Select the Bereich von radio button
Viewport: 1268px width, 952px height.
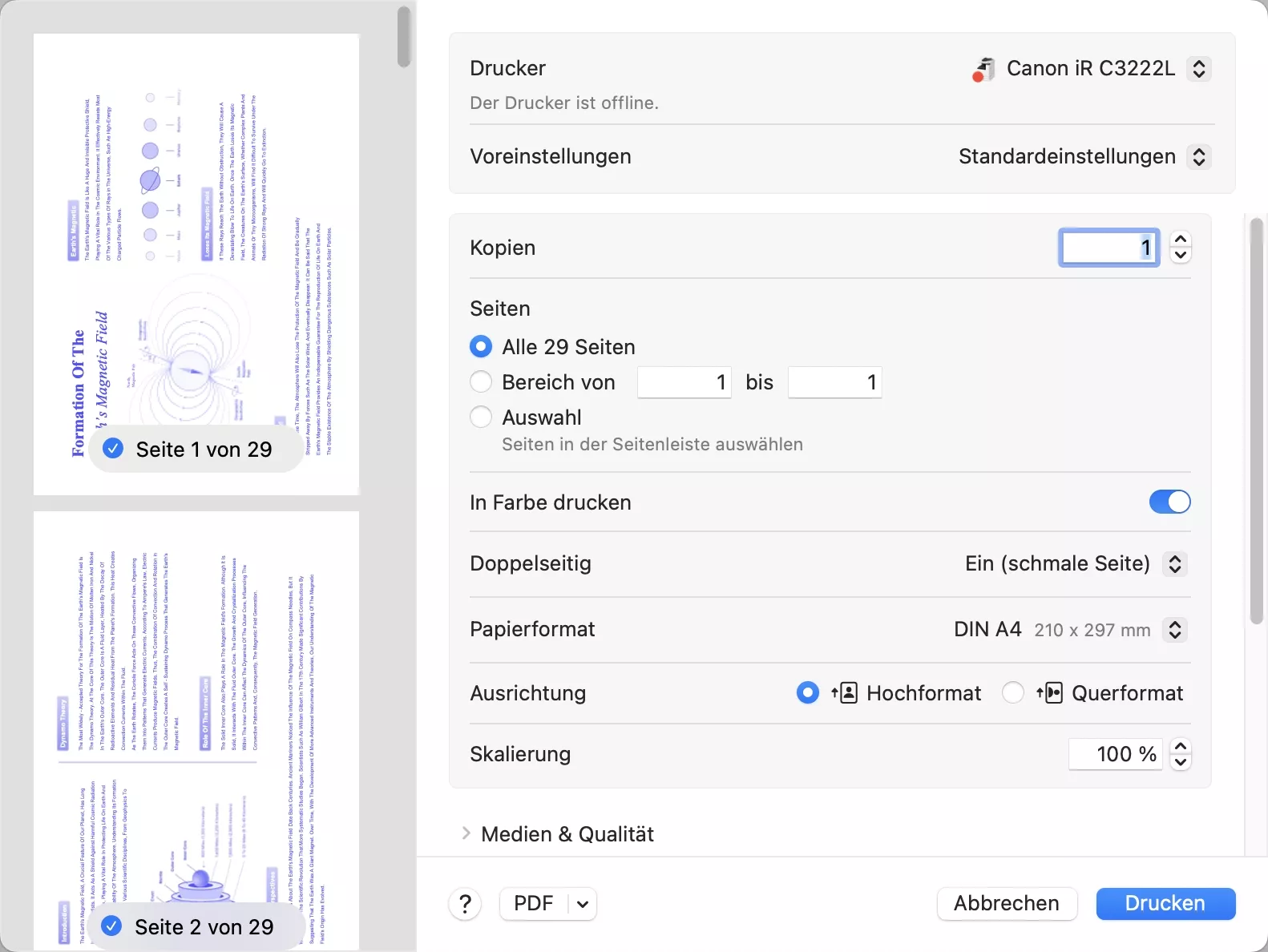(x=481, y=382)
